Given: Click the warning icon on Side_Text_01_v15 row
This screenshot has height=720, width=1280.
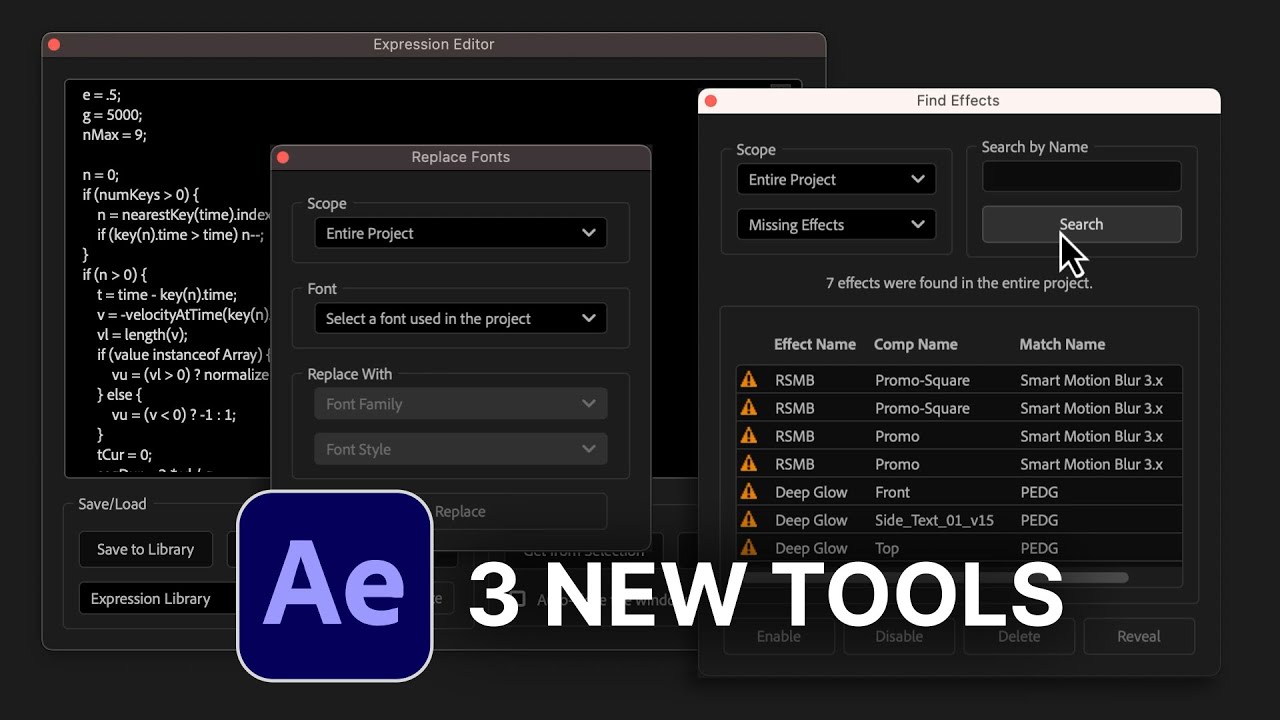Looking at the screenshot, I should click(x=748, y=520).
